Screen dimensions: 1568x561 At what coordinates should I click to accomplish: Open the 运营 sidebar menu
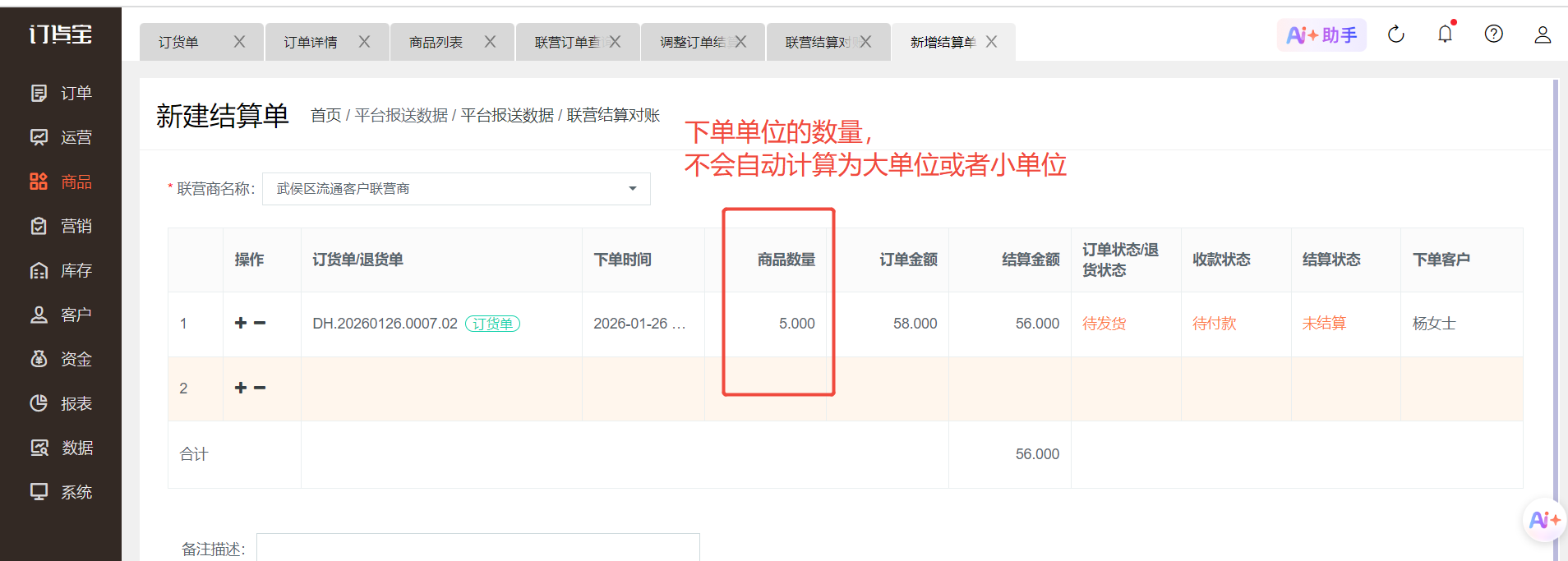coord(61,137)
